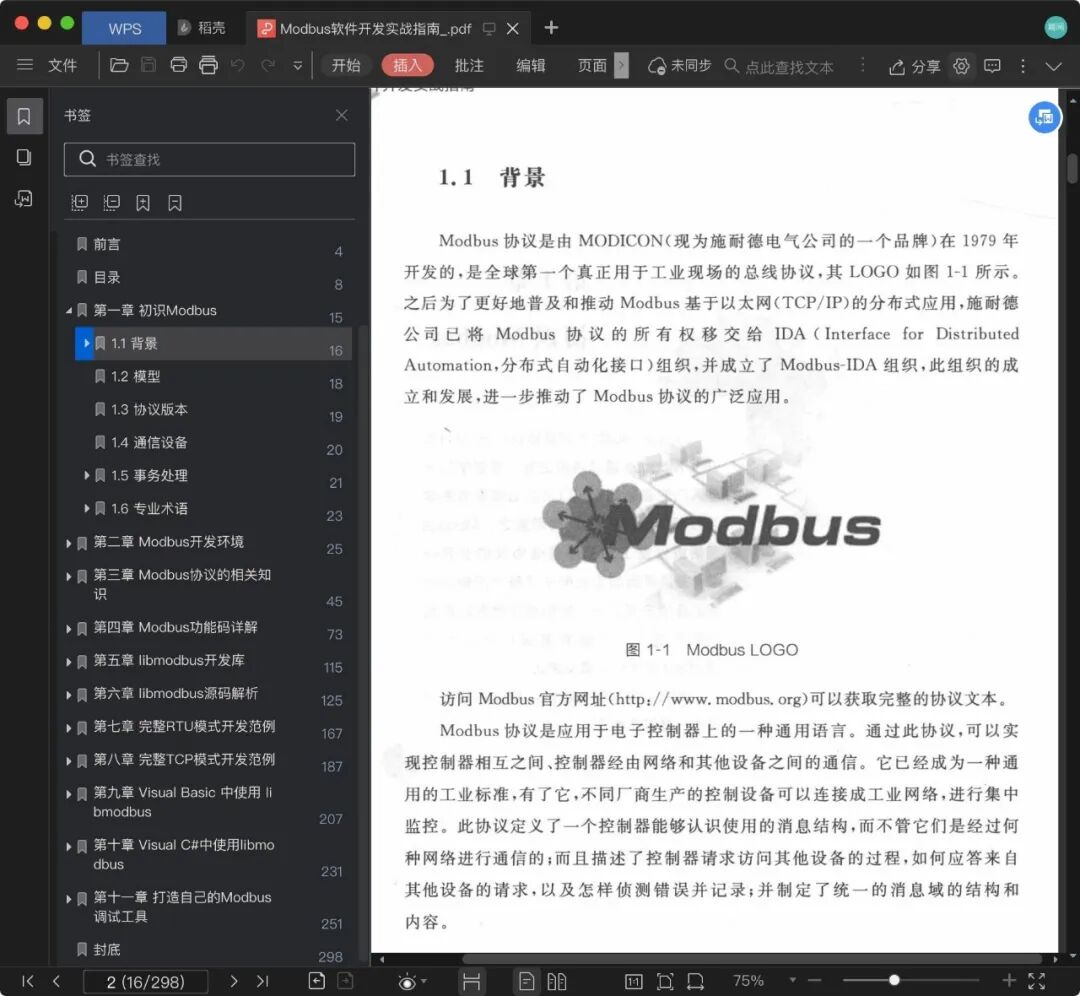Image resolution: width=1080 pixels, height=996 pixels.
Task: Select the page thumbnails icon in left sidebar
Action: point(24,157)
